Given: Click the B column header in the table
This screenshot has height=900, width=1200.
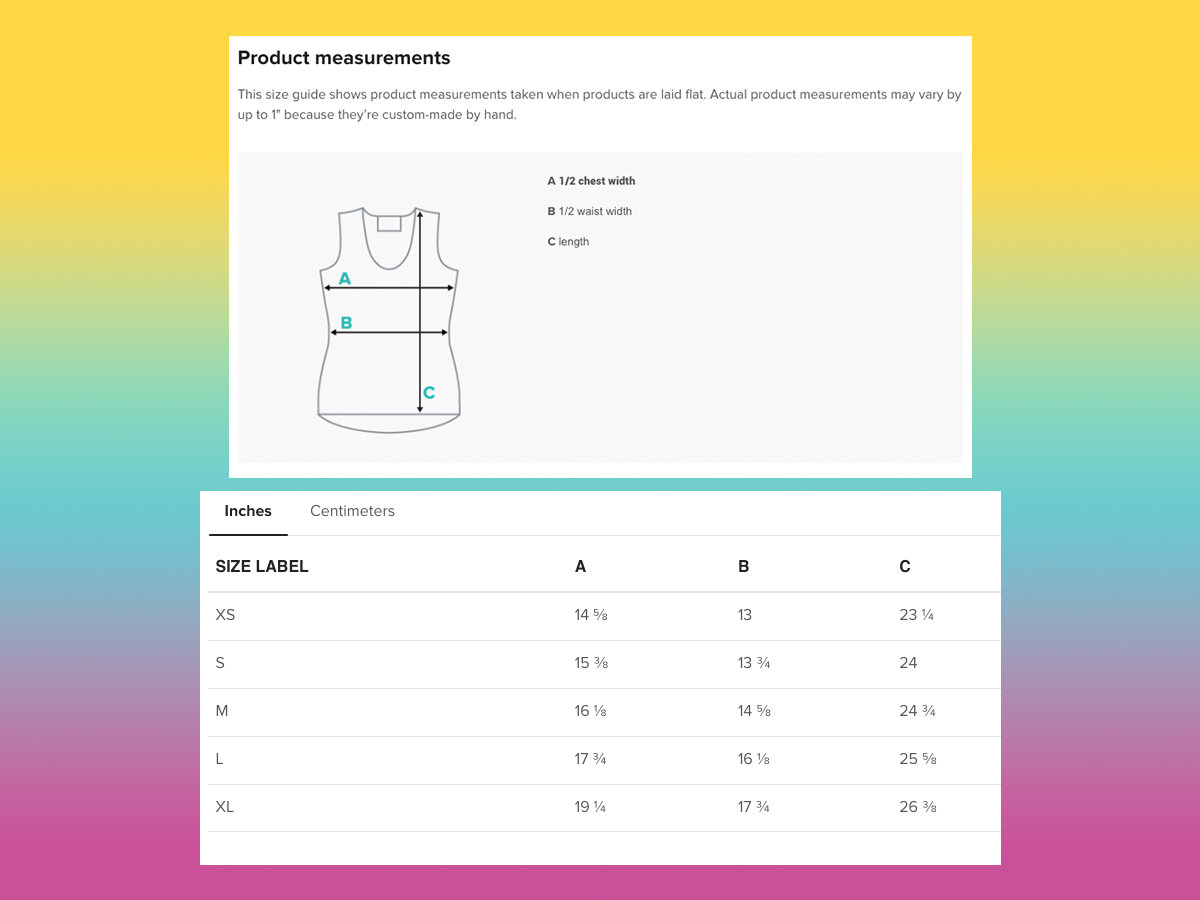Looking at the screenshot, I should pos(743,566).
